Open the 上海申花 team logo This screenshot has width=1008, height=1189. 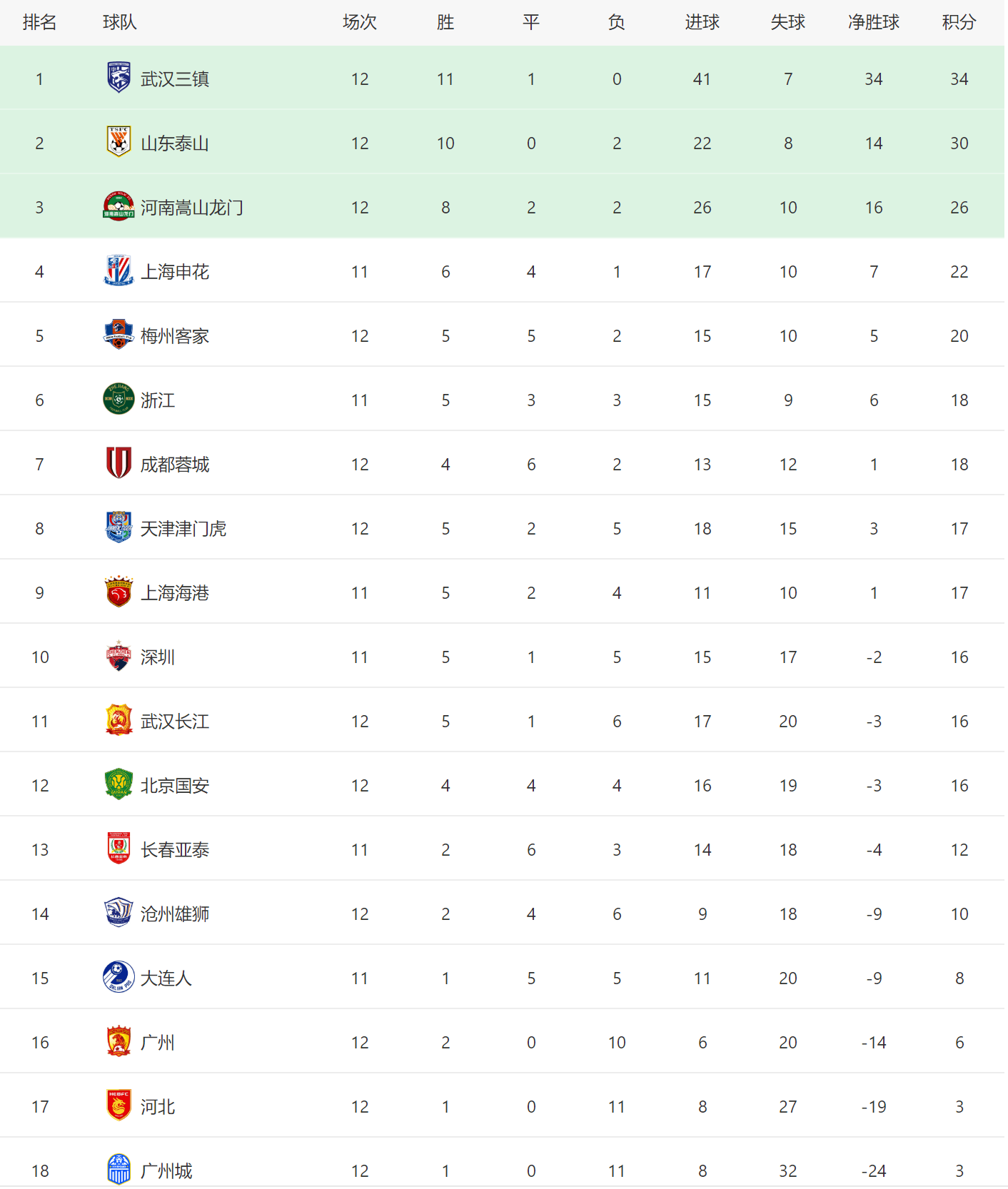119,270
